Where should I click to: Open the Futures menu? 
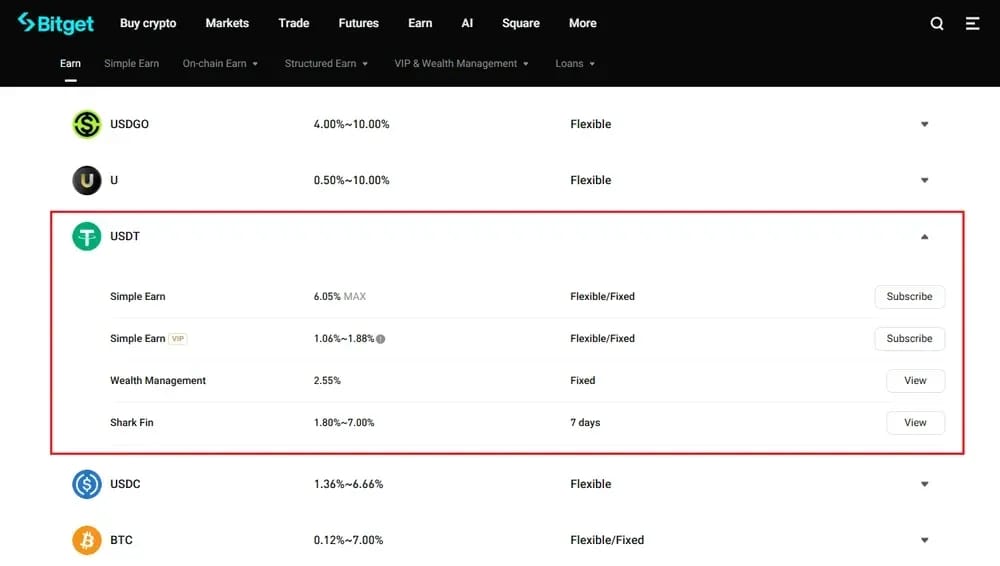358,23
